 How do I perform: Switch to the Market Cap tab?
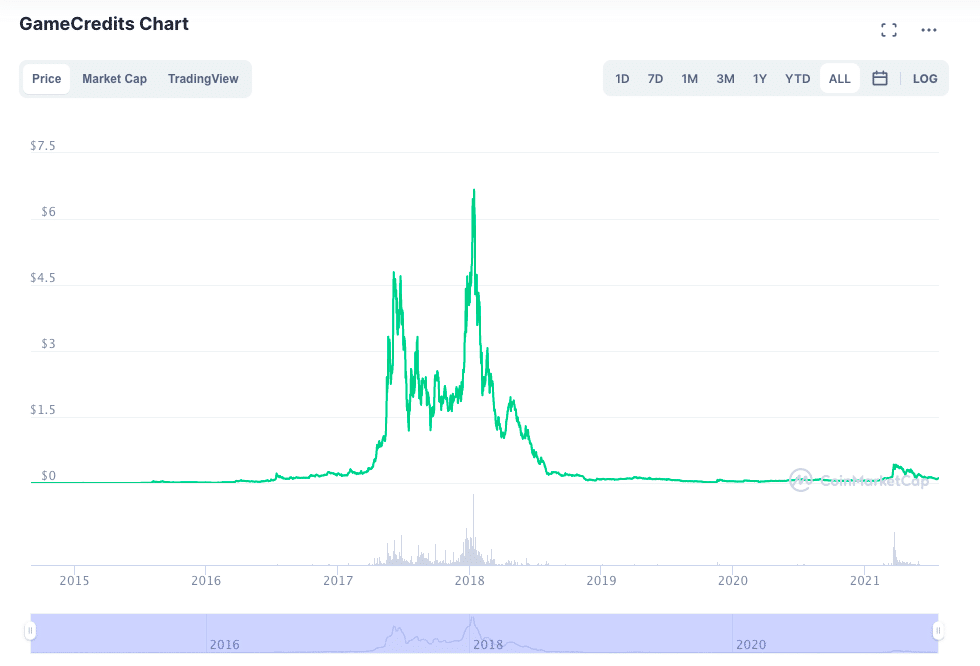pyautogui.click(x=114, y=79)
